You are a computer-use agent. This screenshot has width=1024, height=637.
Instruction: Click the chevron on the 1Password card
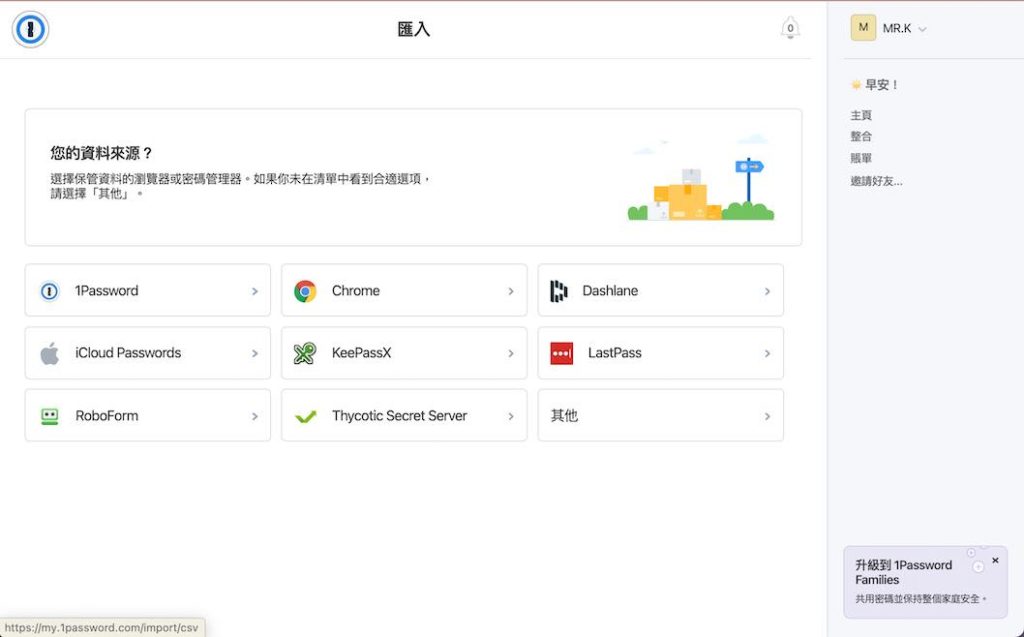pos(255,291)
